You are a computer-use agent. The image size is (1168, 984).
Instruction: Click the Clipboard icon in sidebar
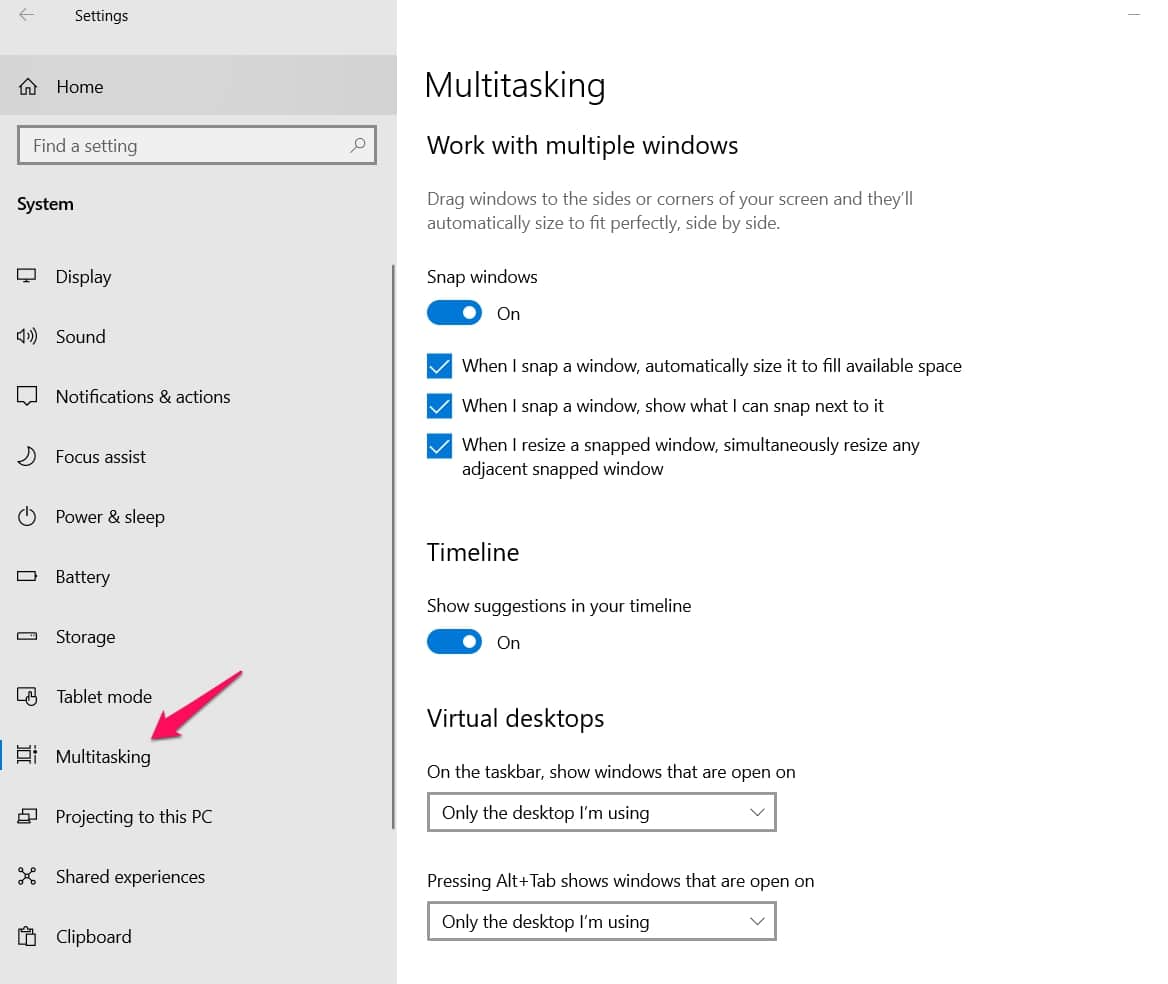coord(27,936)
